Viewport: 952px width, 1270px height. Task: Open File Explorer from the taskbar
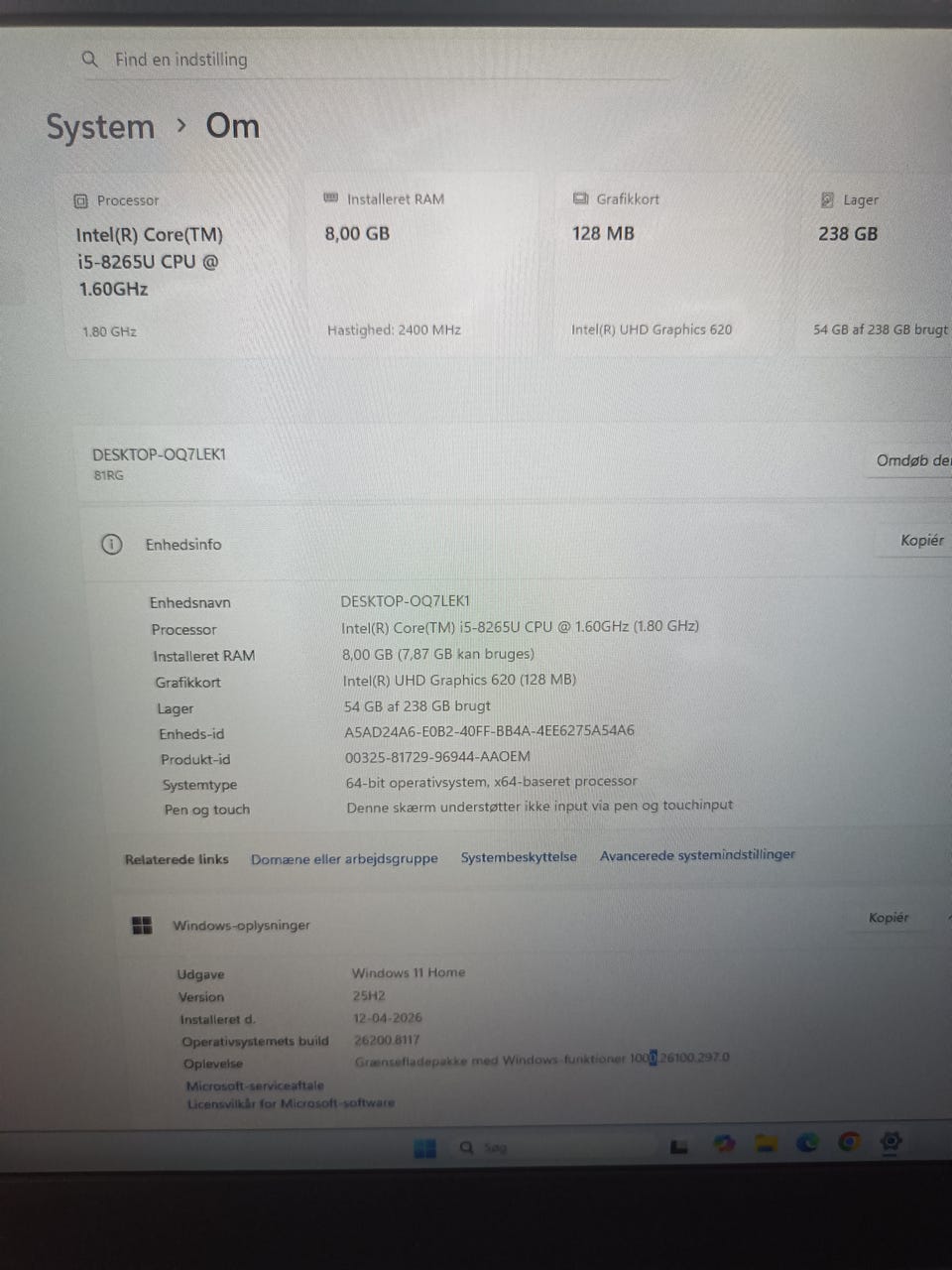coord(766,1143)
